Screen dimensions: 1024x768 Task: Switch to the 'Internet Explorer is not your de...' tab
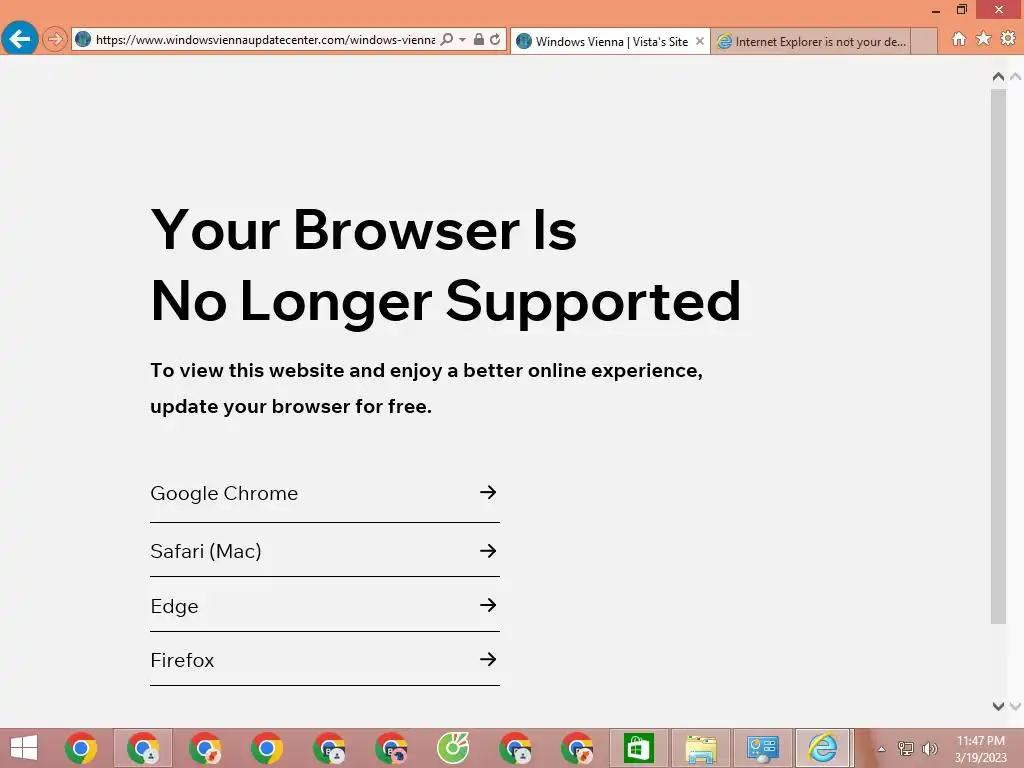[810, 41]
